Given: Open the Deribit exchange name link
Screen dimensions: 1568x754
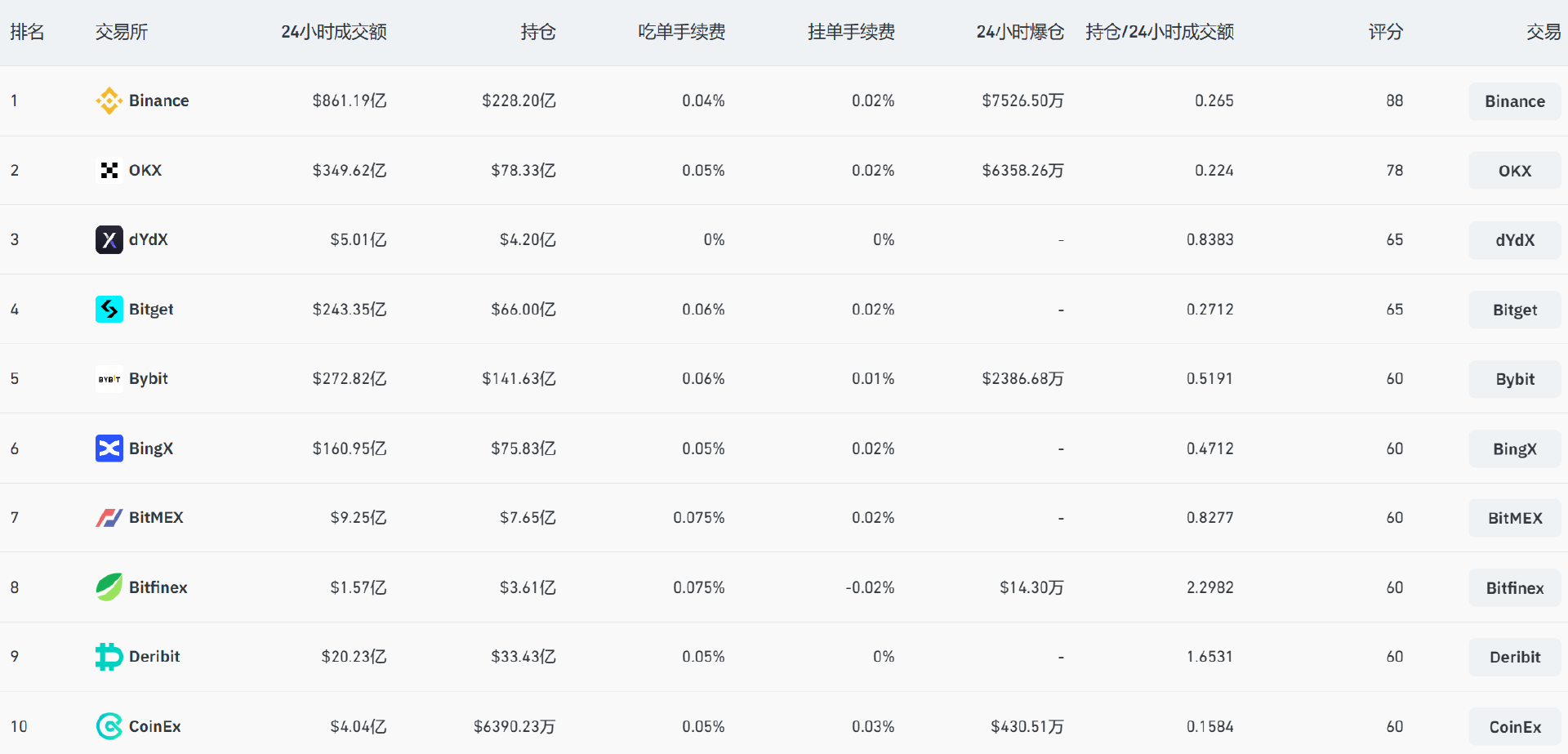Looking at the screenshot, I should click(x=154, y=657).
